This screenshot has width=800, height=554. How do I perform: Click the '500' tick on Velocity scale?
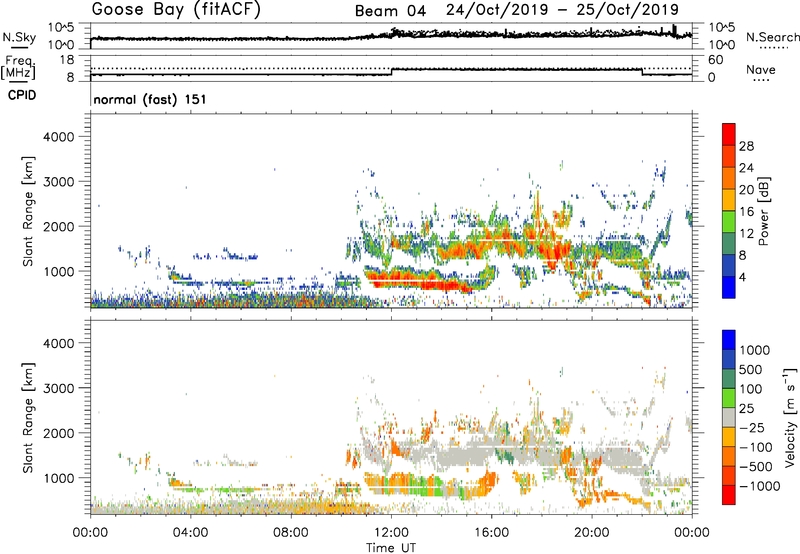751,370
